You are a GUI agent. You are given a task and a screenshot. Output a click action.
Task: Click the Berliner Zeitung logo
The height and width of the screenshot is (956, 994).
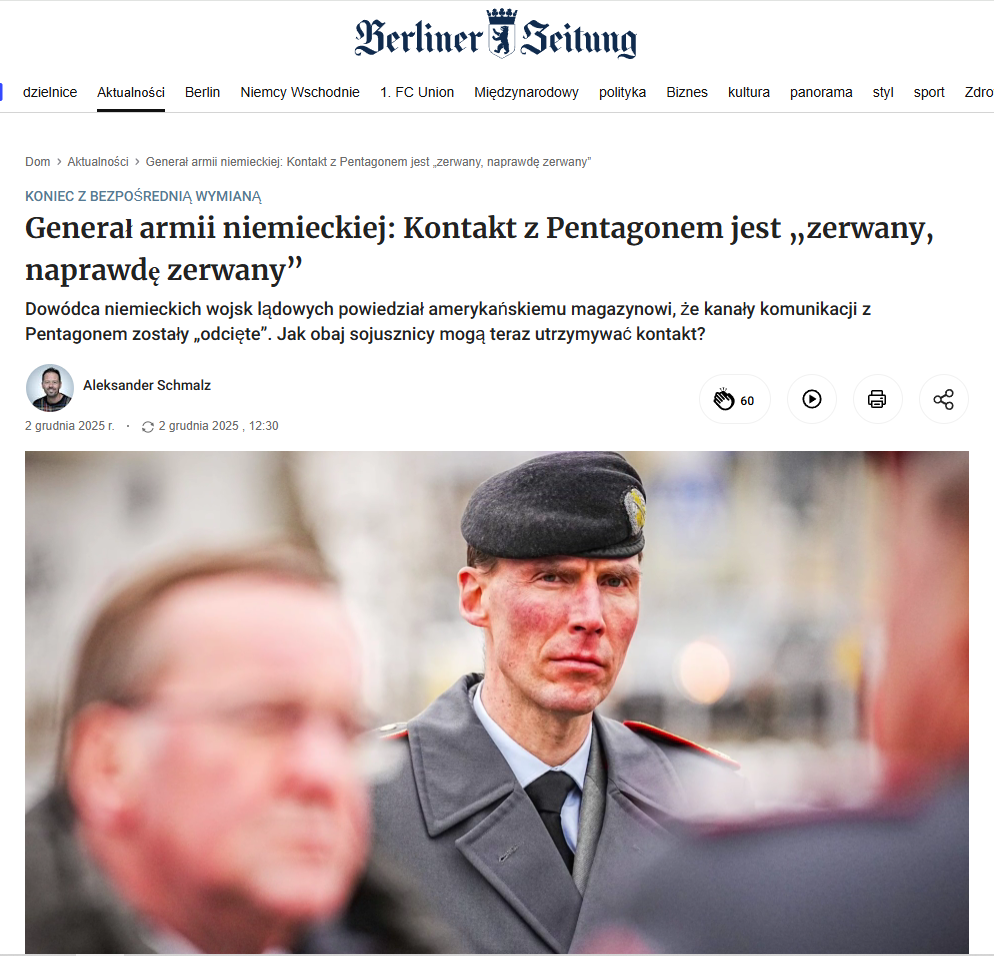[496, 34]
